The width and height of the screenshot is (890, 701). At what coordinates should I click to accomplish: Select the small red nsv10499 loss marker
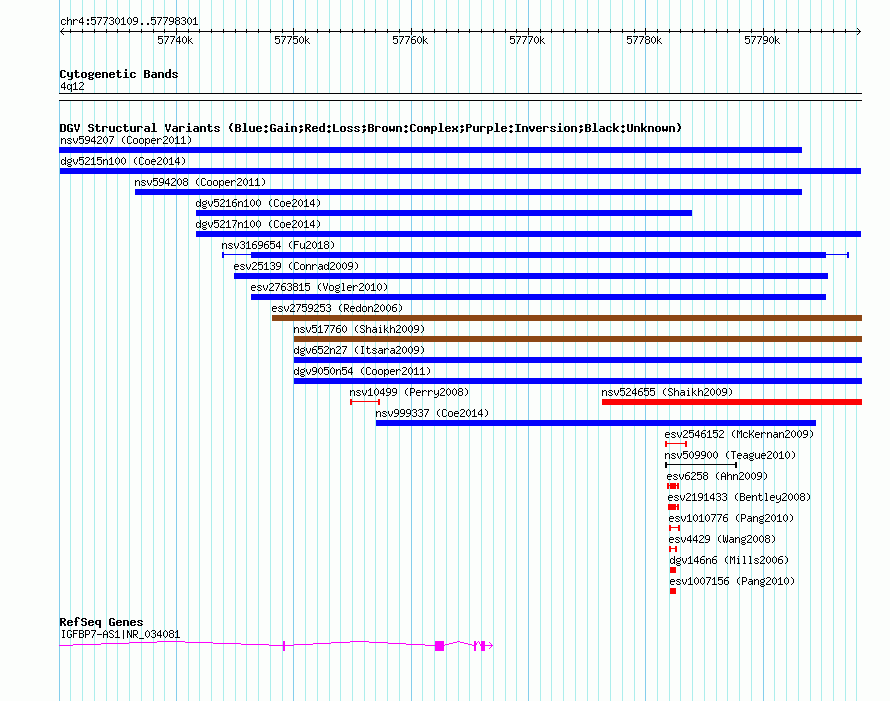365,402
